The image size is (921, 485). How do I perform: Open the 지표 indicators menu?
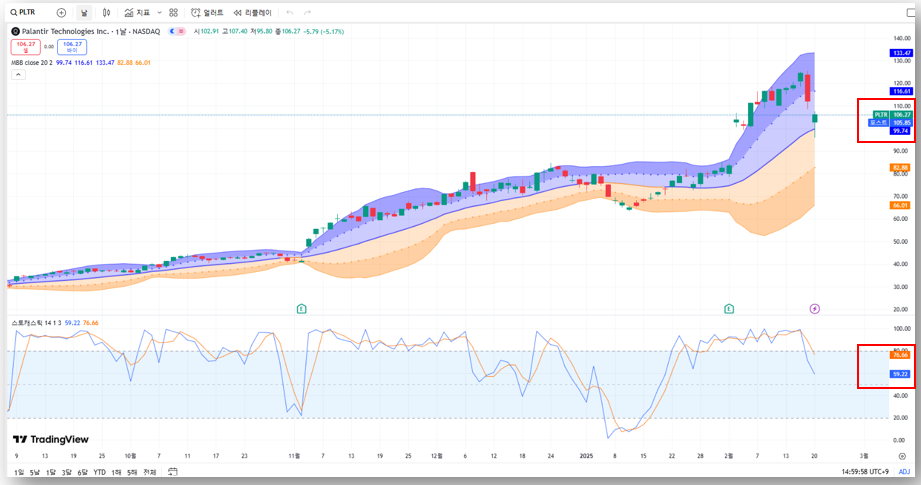pos(137,12)
